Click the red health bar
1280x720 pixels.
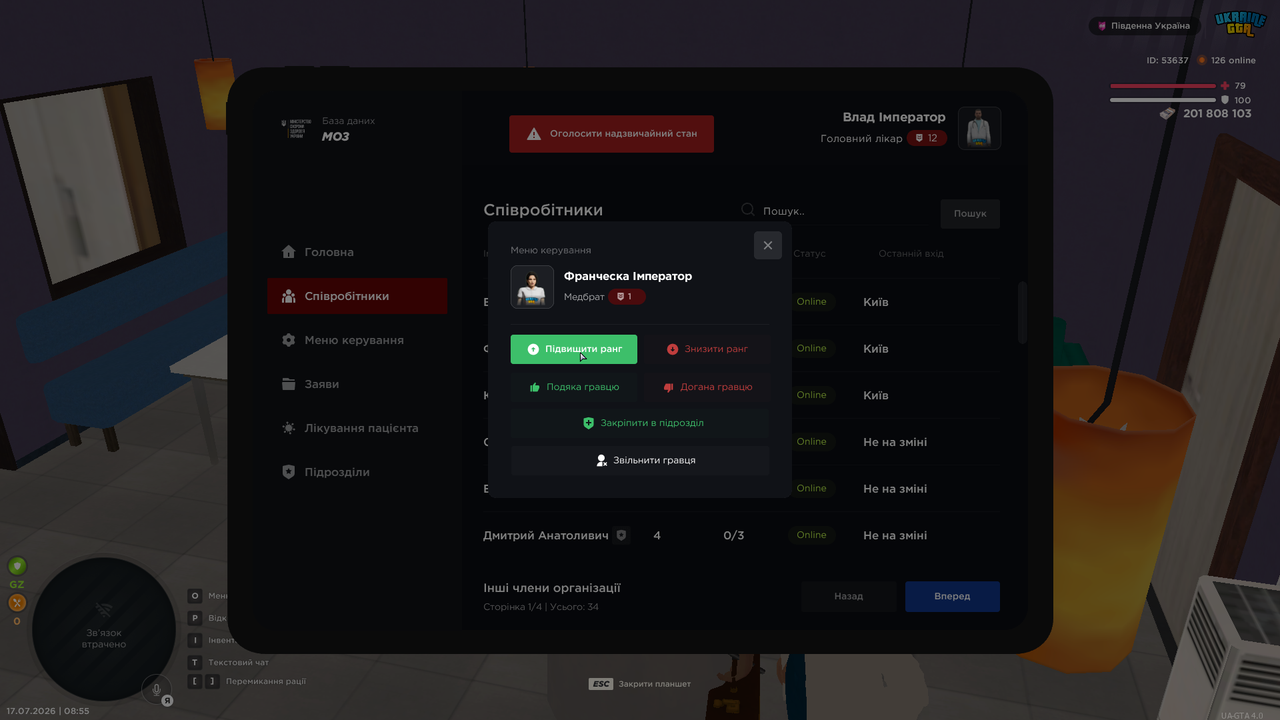coord(1163,86)
